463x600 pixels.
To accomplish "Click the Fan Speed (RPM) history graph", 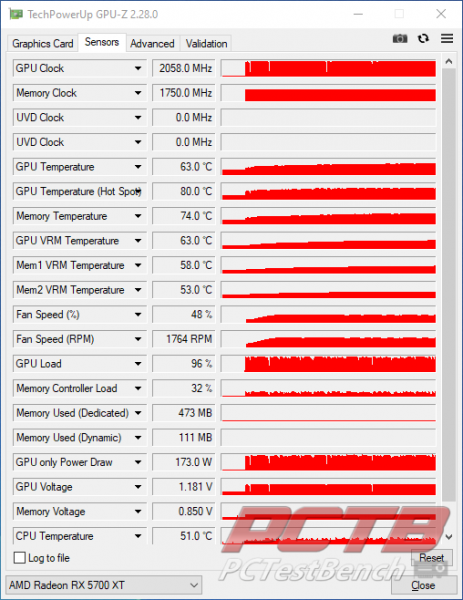I will click(x=328, y=339).
